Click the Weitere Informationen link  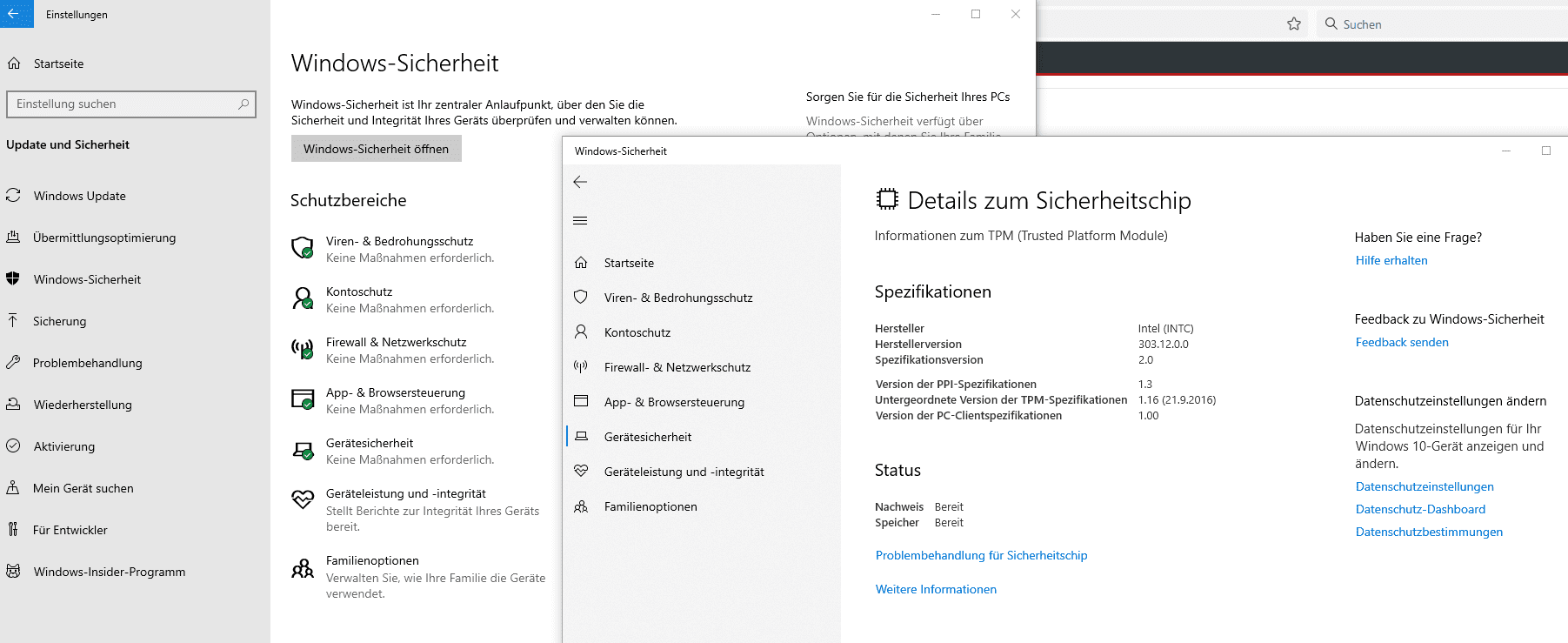[x=936, y=589]
